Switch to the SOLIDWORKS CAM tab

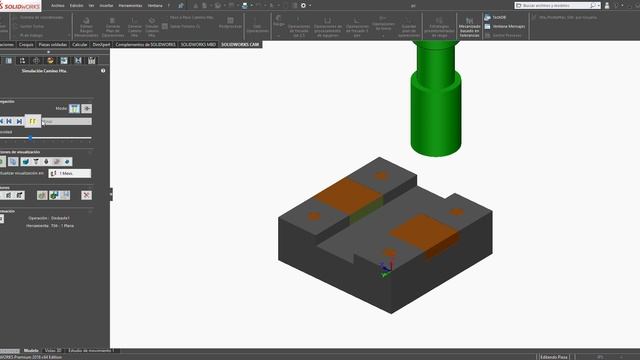pos(240,44)
